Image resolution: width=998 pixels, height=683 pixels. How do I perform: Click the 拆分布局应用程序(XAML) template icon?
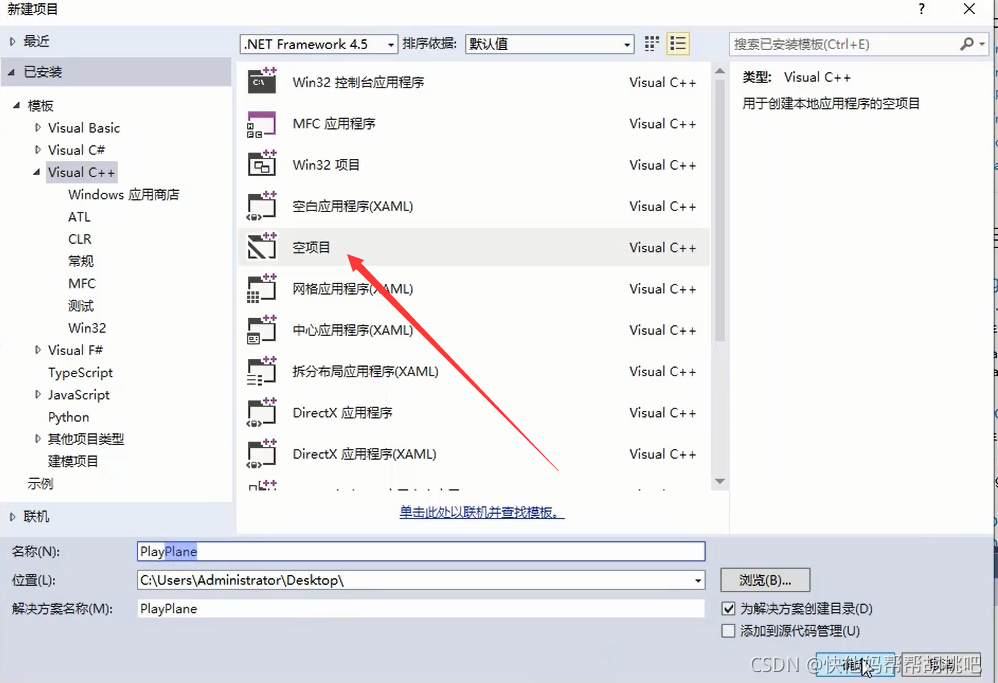point(262,371)
